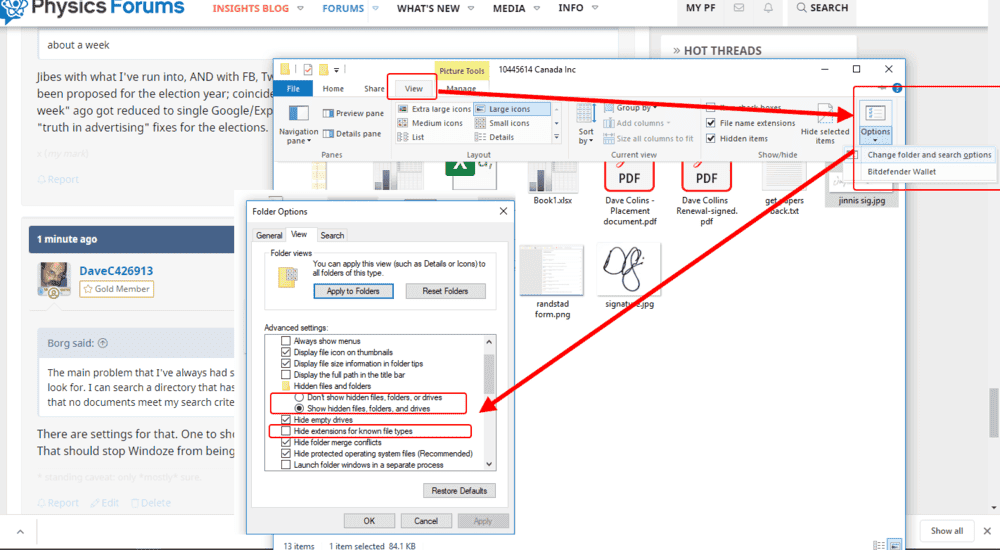The image size is (1000, 550).
Task: Check Hide extensions for known file types
Action: point(286,431)
